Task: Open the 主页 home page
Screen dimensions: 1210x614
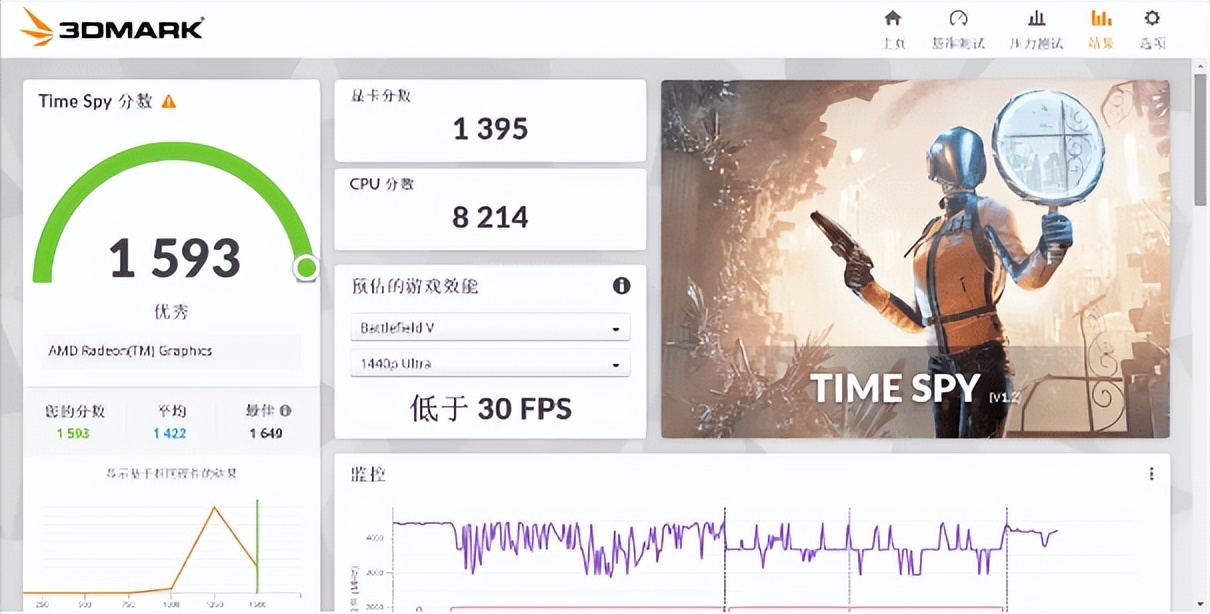Action: tap(893, 28)
